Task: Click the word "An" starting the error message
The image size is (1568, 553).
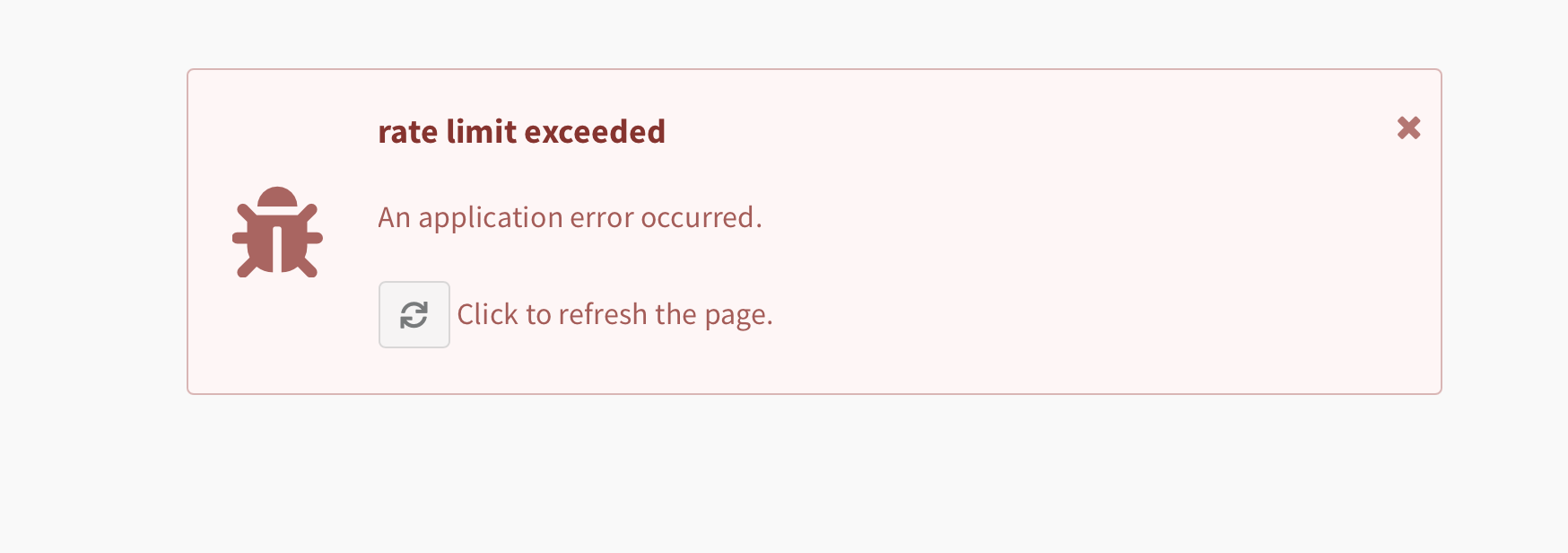Action: point(394,217)
